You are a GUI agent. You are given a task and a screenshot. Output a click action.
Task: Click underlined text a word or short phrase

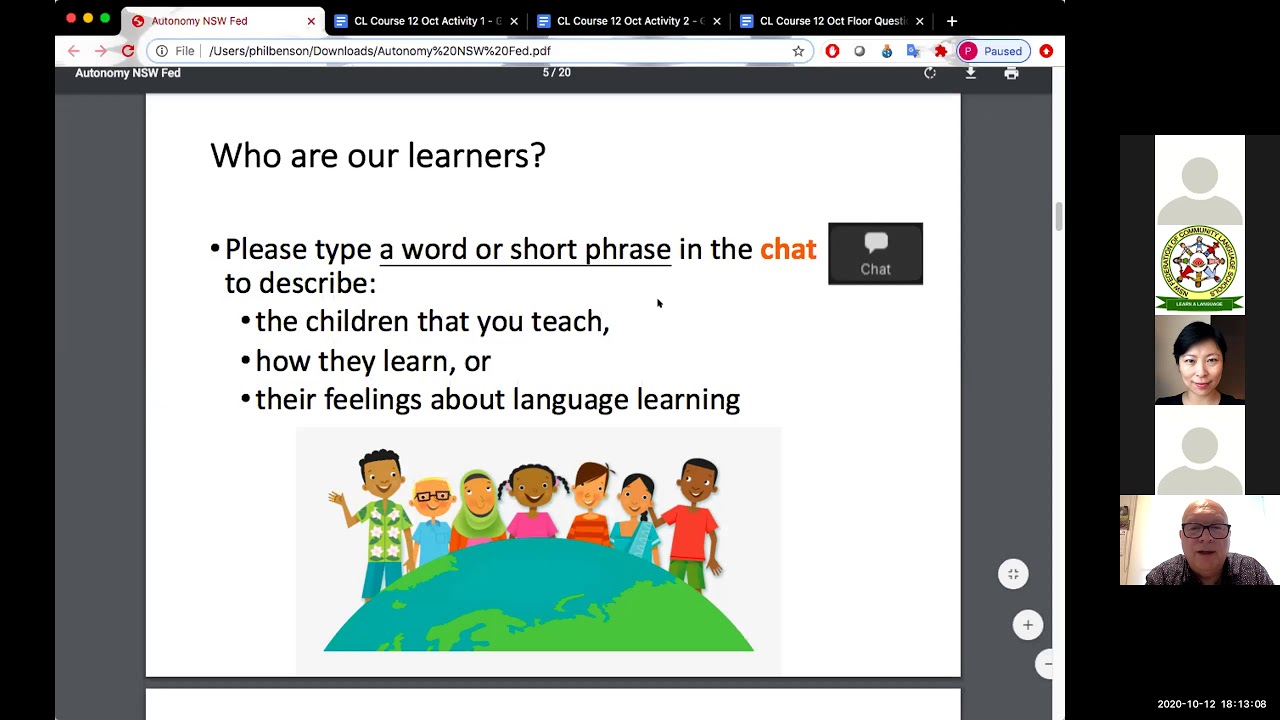click(x=525, y=250)
